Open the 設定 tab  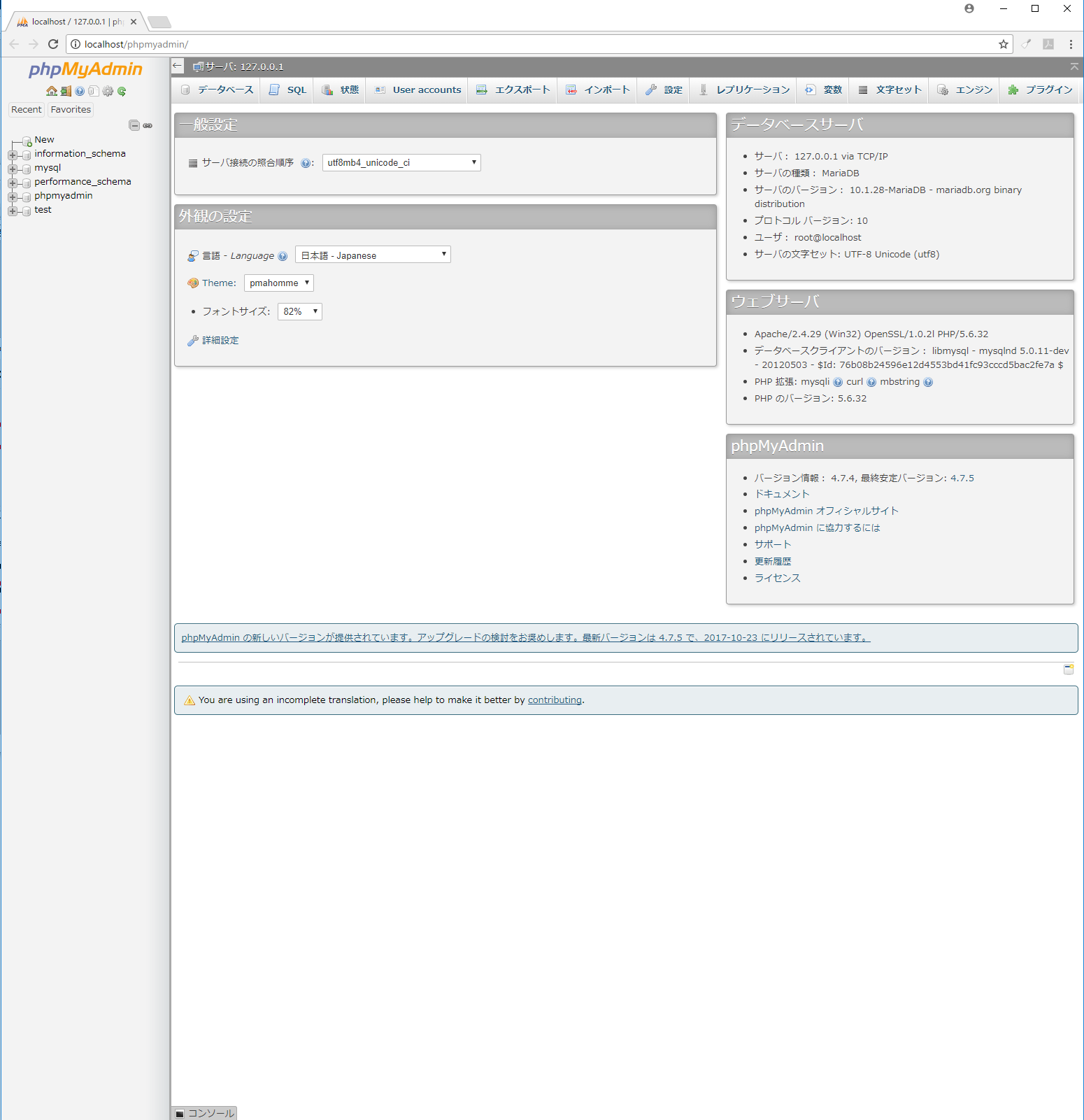(664, 90)
